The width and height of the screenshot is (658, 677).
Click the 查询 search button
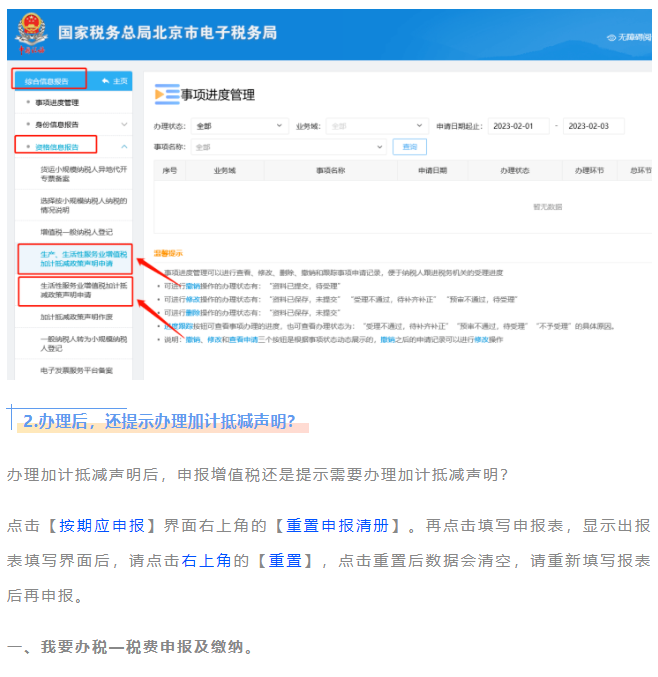click(408, 147)
